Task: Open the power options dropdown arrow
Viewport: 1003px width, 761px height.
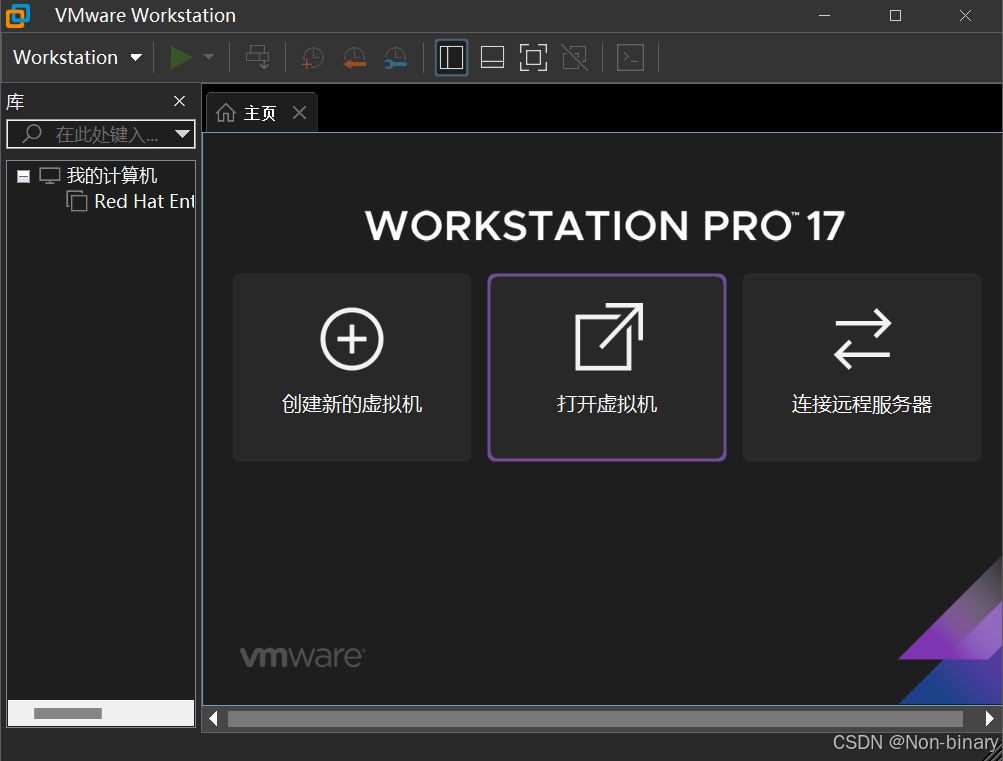Action: coord(209,58)
